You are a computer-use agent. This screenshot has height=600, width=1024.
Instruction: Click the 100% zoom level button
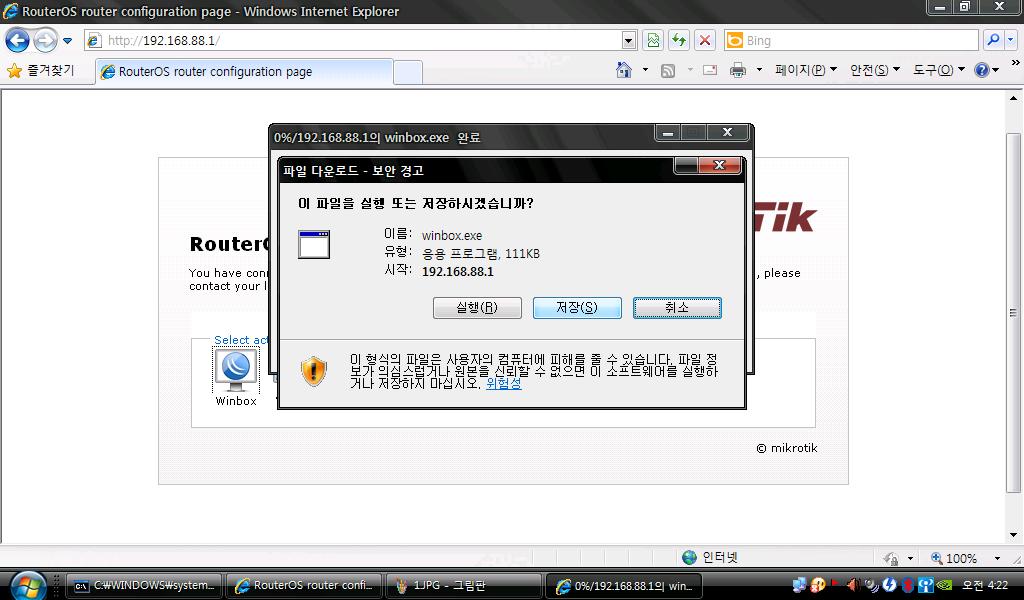[954, 558]
